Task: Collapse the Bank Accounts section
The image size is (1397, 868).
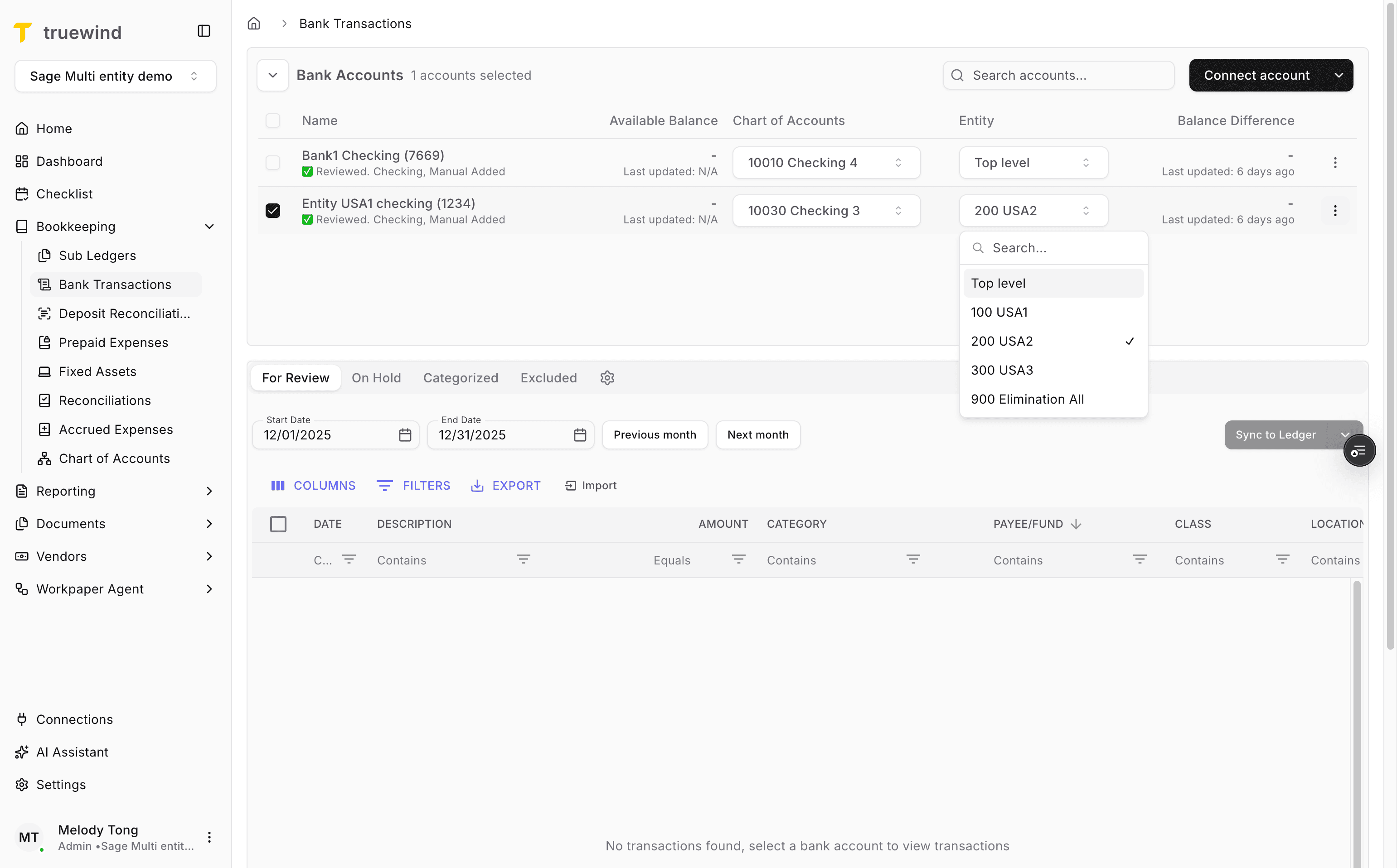Action: [272, 75]
